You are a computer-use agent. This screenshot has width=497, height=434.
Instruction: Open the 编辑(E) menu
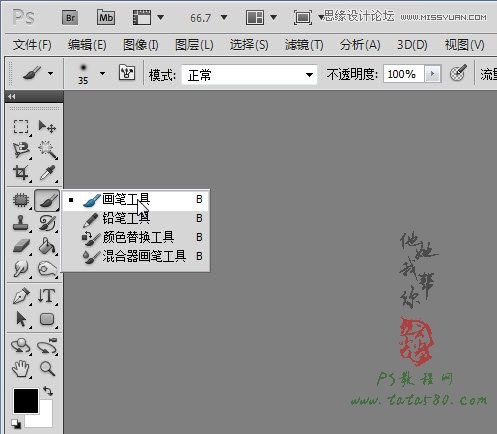(87, 45)
